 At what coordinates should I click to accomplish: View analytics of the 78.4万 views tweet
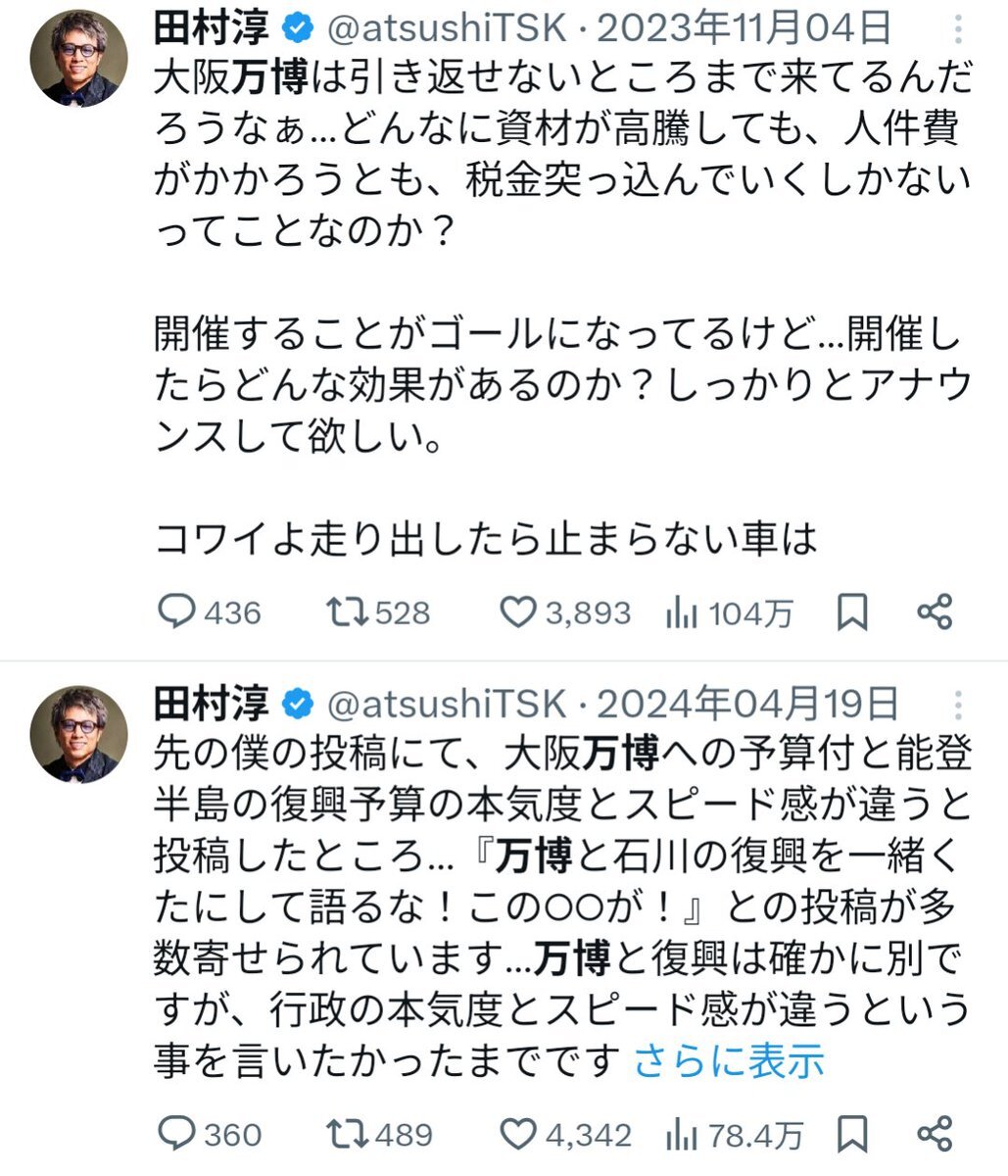click(682, 1134)
